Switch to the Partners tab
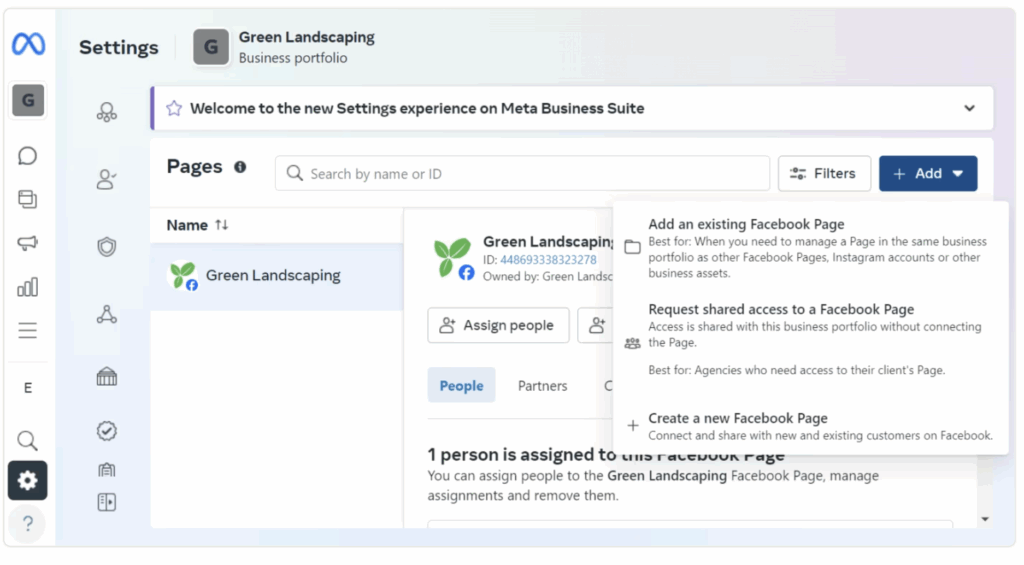Image resolution: width=1024 pixels, height=565 pixels. click(542, 386)
